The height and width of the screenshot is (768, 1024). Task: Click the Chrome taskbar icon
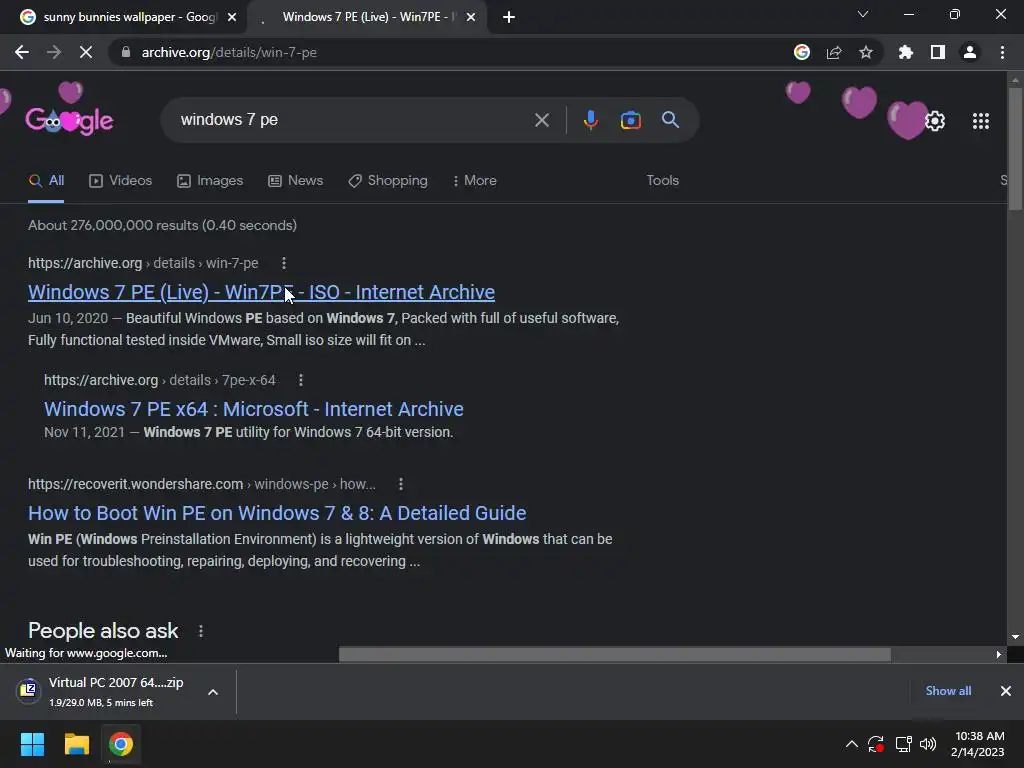point(121,744)
